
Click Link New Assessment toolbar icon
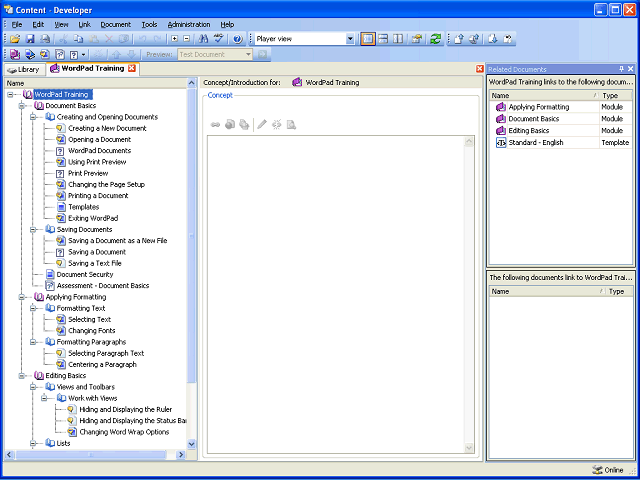60,54
